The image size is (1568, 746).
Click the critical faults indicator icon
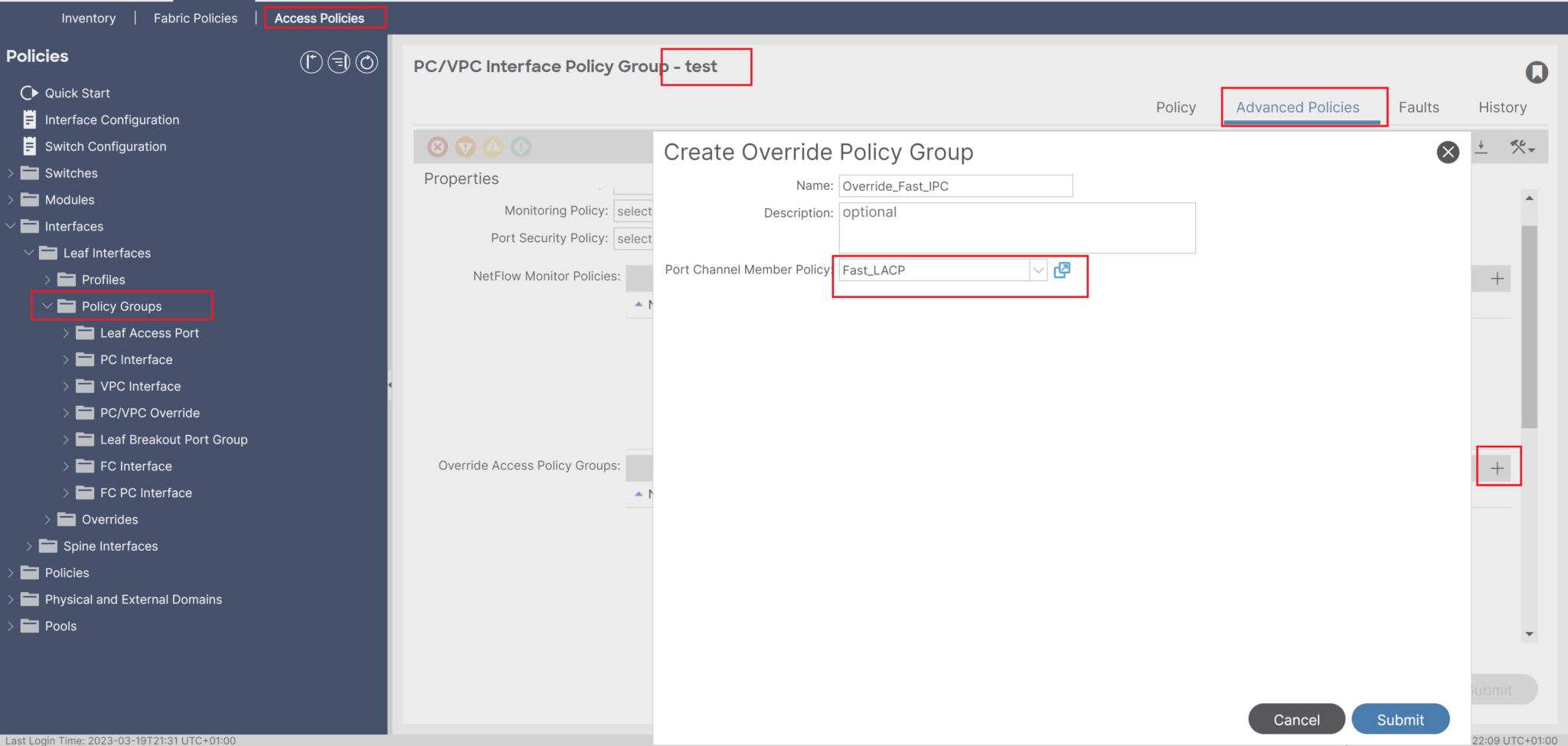[438, 146]
